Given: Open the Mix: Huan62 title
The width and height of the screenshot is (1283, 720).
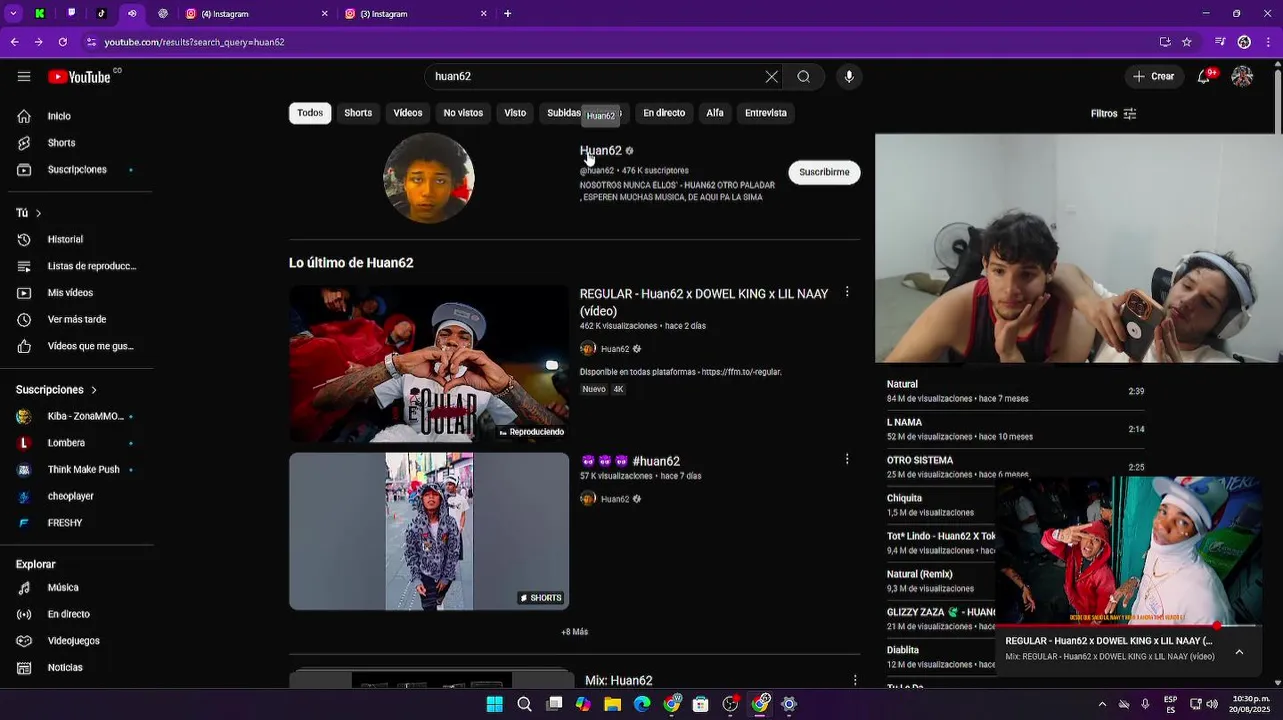Looking at the screenshot, I should [619, 680].
